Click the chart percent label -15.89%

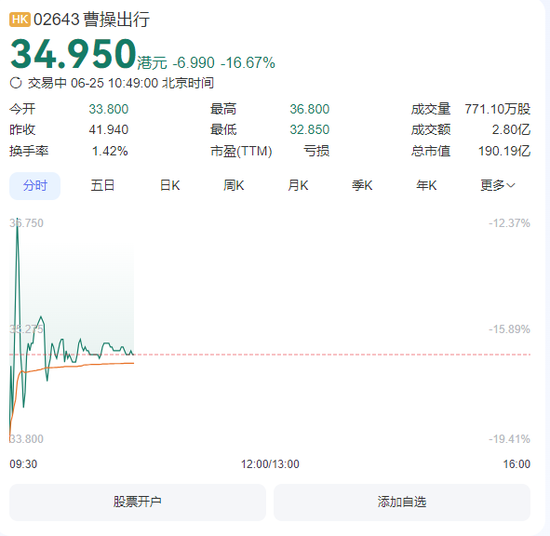point(509,329)
